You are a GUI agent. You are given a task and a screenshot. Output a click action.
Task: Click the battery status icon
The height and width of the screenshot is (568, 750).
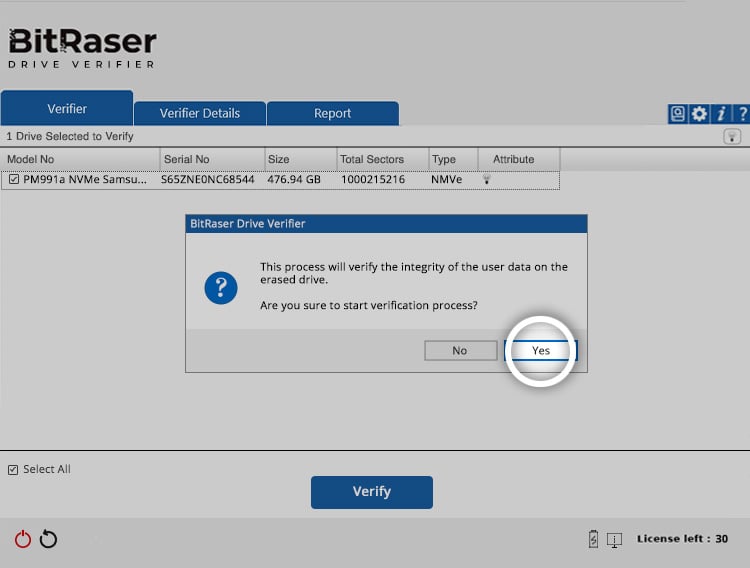[593, 539]
